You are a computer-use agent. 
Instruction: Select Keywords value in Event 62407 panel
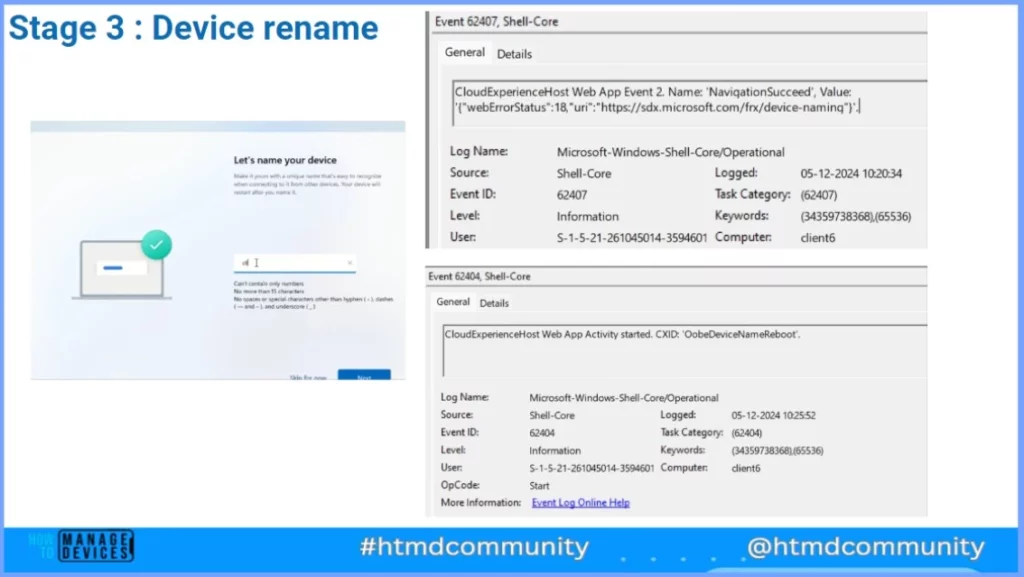856,216
